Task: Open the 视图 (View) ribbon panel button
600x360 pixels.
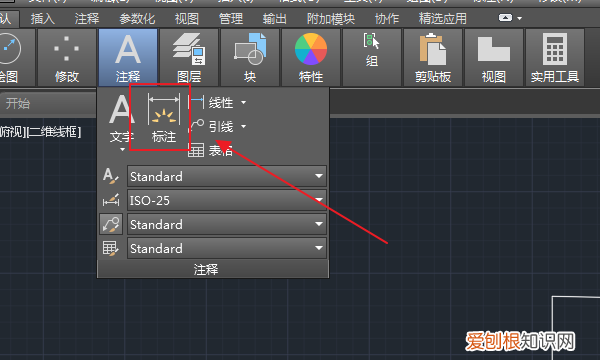Action: tap(494, 57)
